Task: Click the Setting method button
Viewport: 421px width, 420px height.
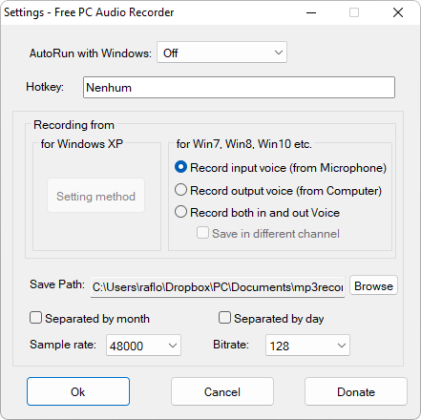Action: click(96, 196)
